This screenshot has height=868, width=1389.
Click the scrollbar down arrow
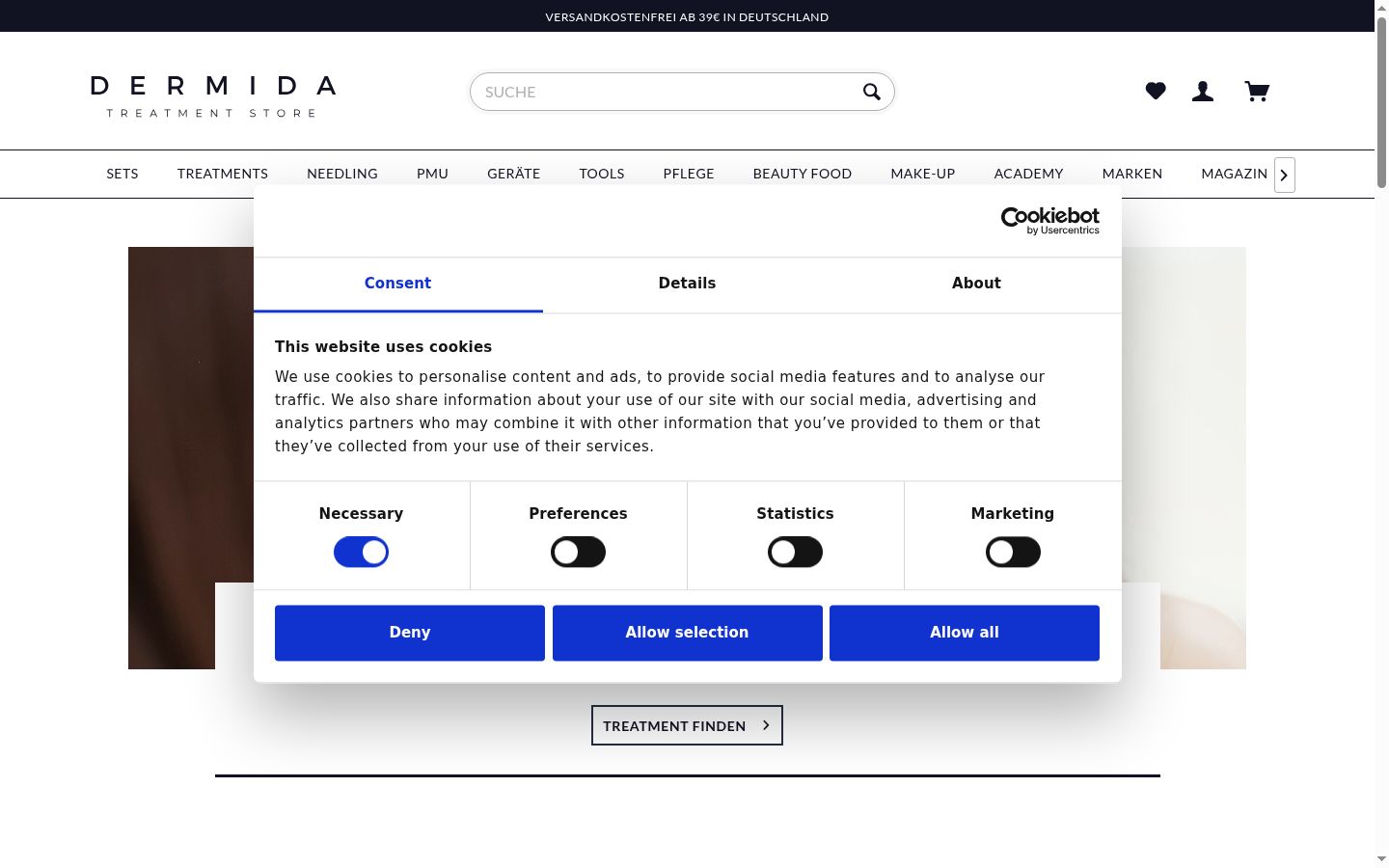[x=1381, y=858]
